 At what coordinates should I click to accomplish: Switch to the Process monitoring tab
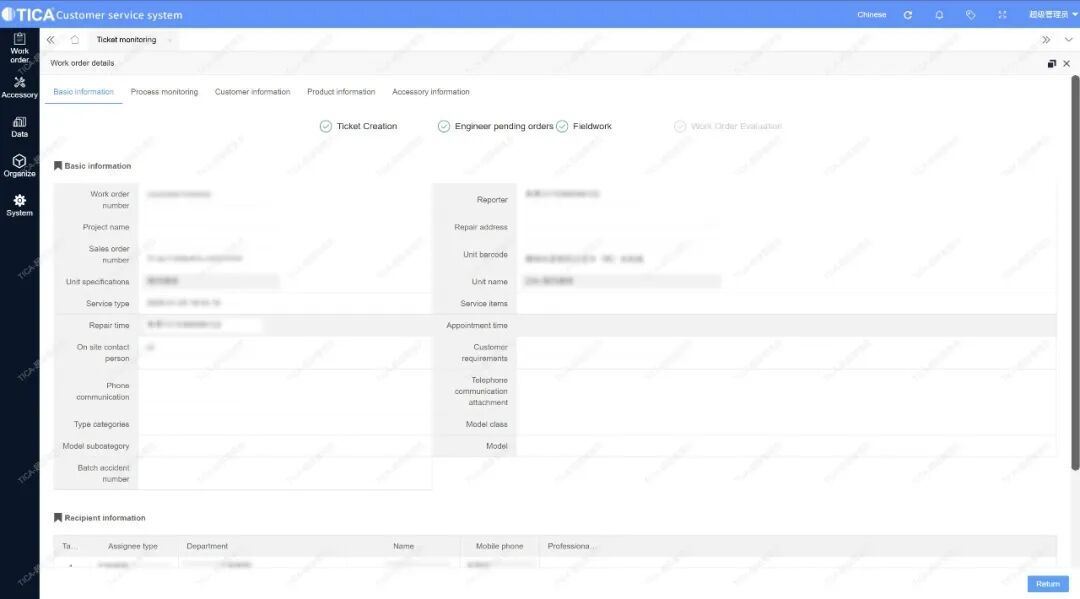point(164,92)
